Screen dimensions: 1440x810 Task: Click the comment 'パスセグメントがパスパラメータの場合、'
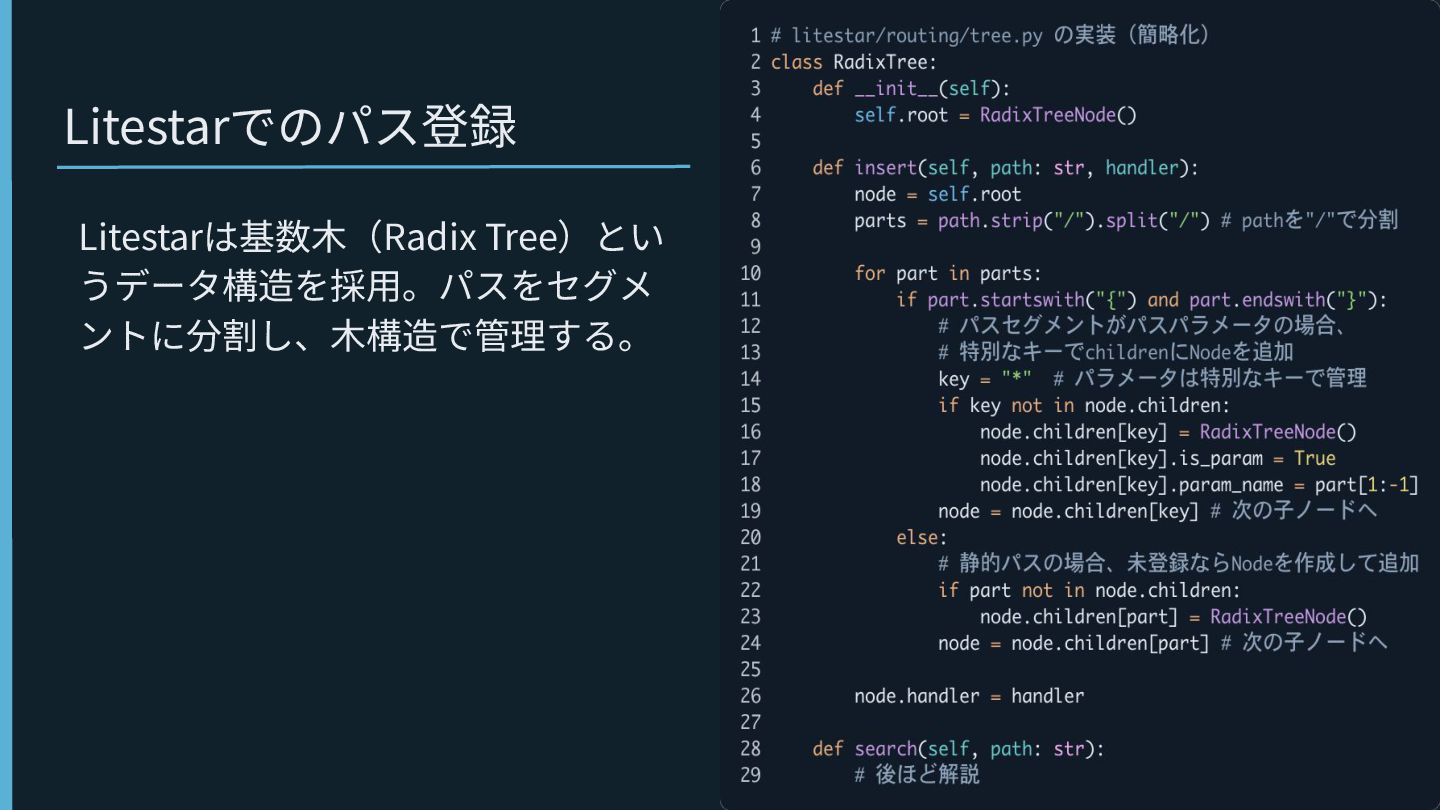coord(1144,326)
